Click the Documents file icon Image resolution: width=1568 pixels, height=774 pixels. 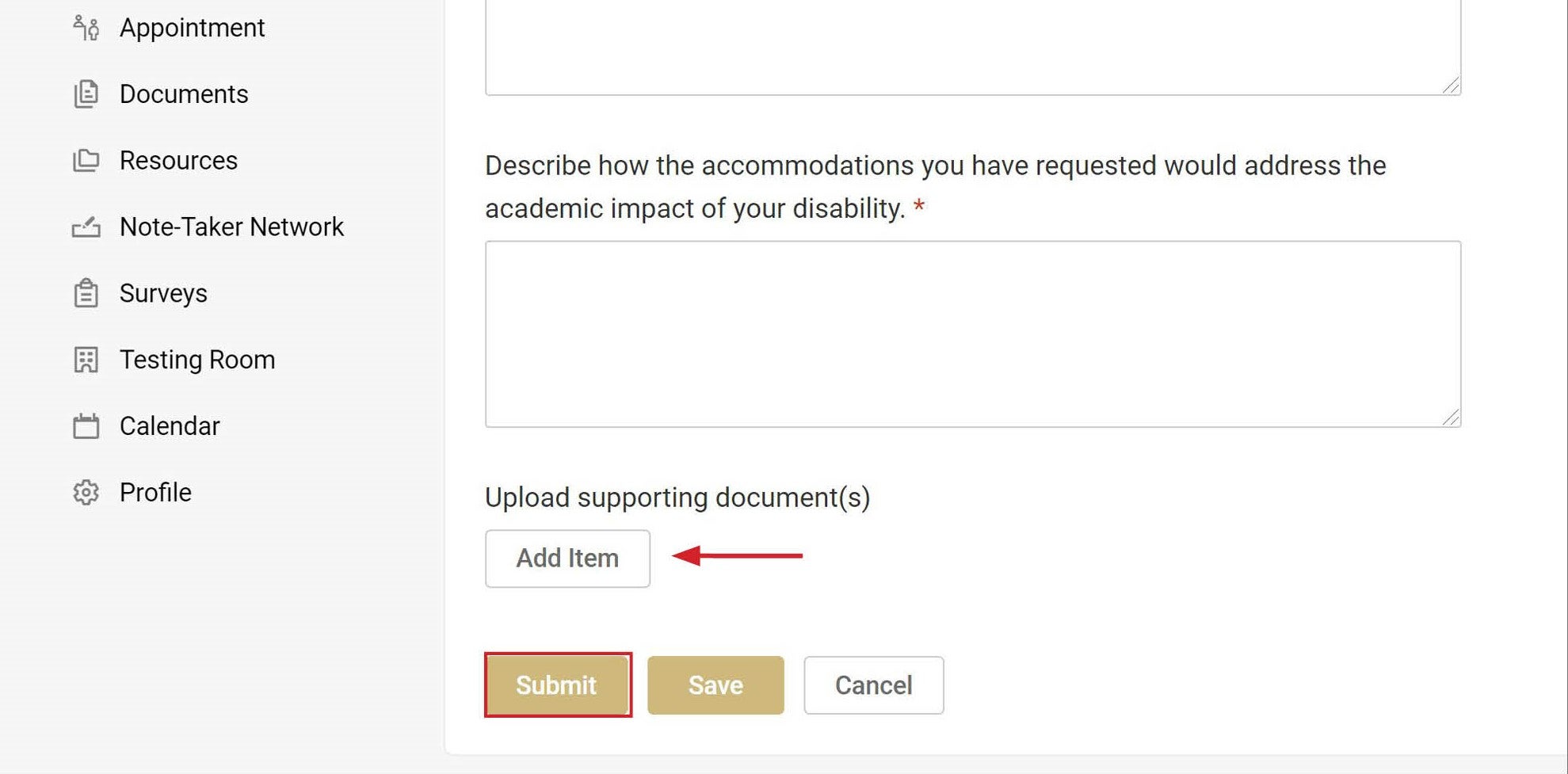tap(86, 94)
